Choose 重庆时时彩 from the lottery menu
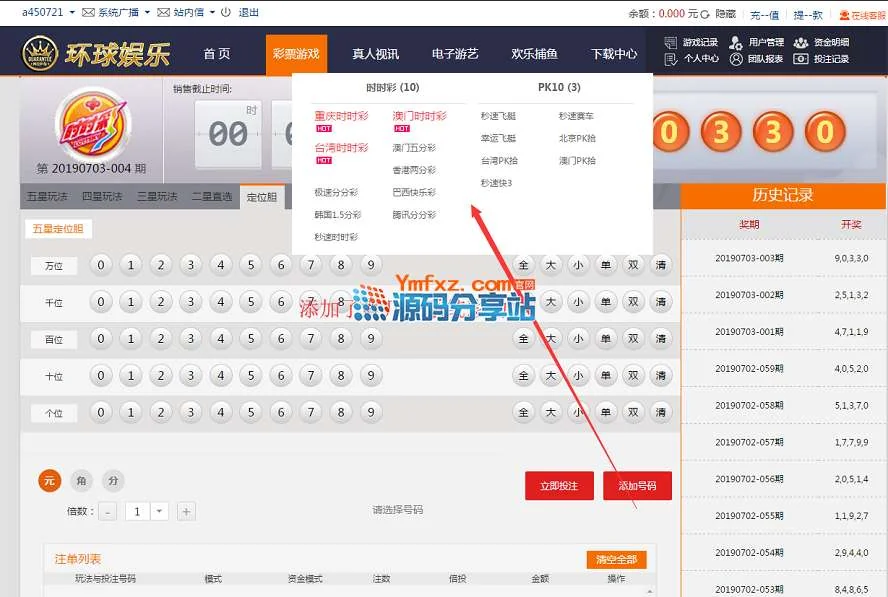The image size is (888, 597). (341, 117)
